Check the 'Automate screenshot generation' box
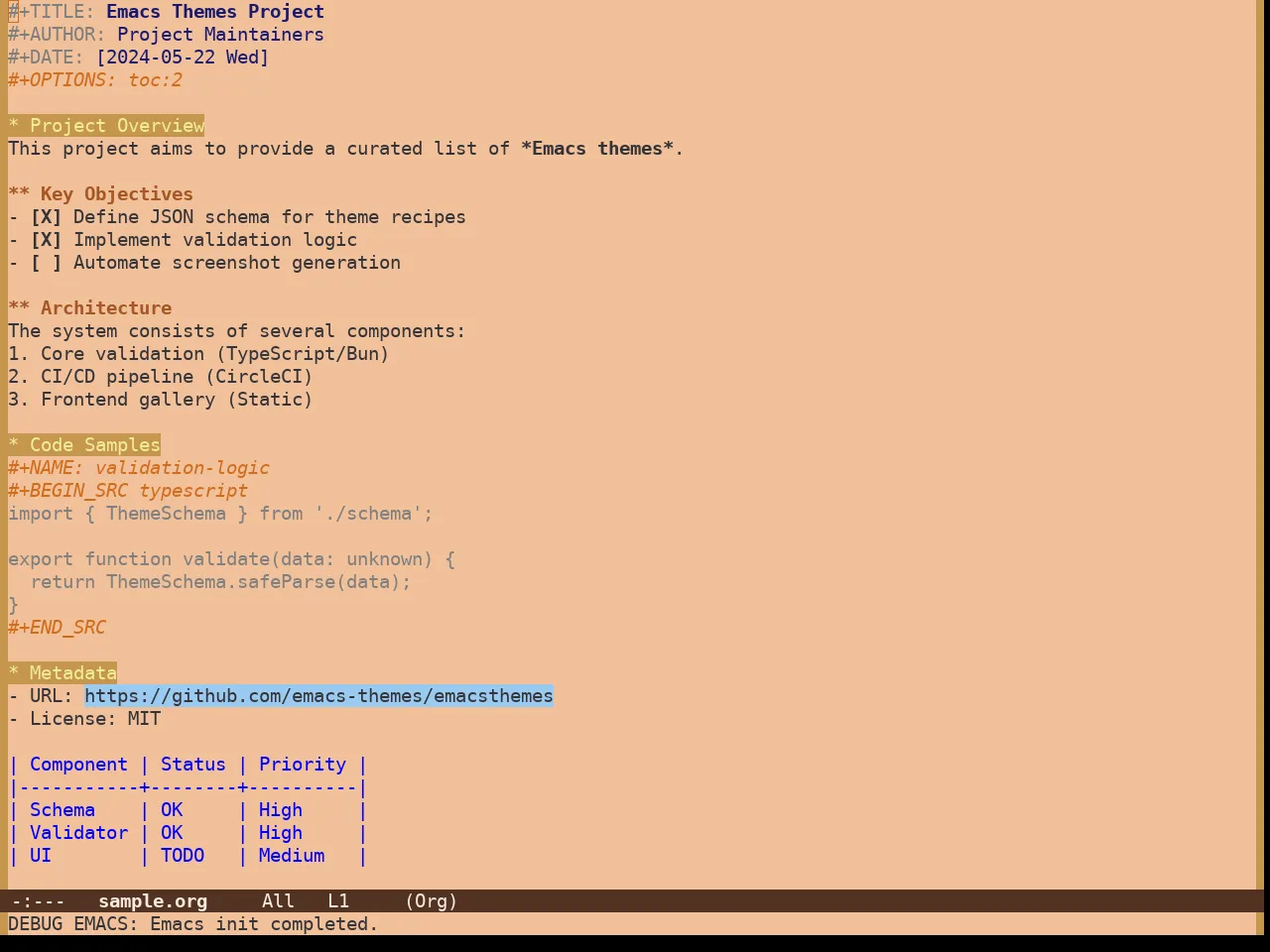 (x=46, y=263)
